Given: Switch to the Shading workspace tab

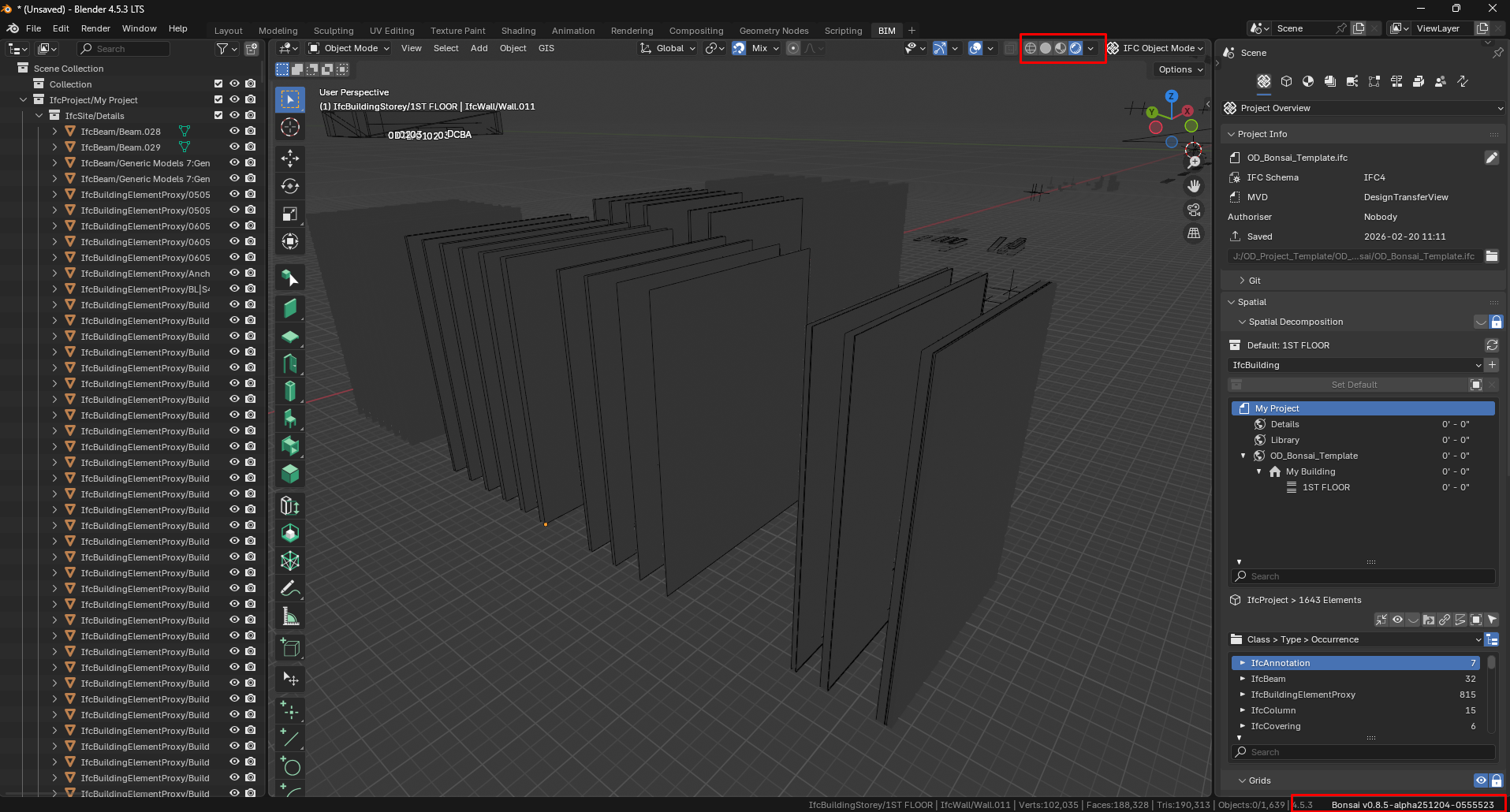Looking at the screenshot, I should 518,31.
